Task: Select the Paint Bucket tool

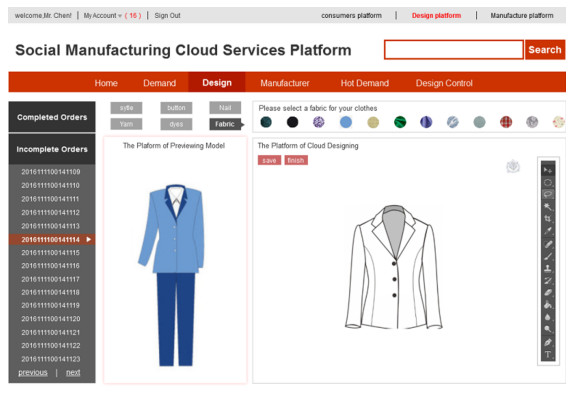Action: pyautogui.click(x=548, y=305)
